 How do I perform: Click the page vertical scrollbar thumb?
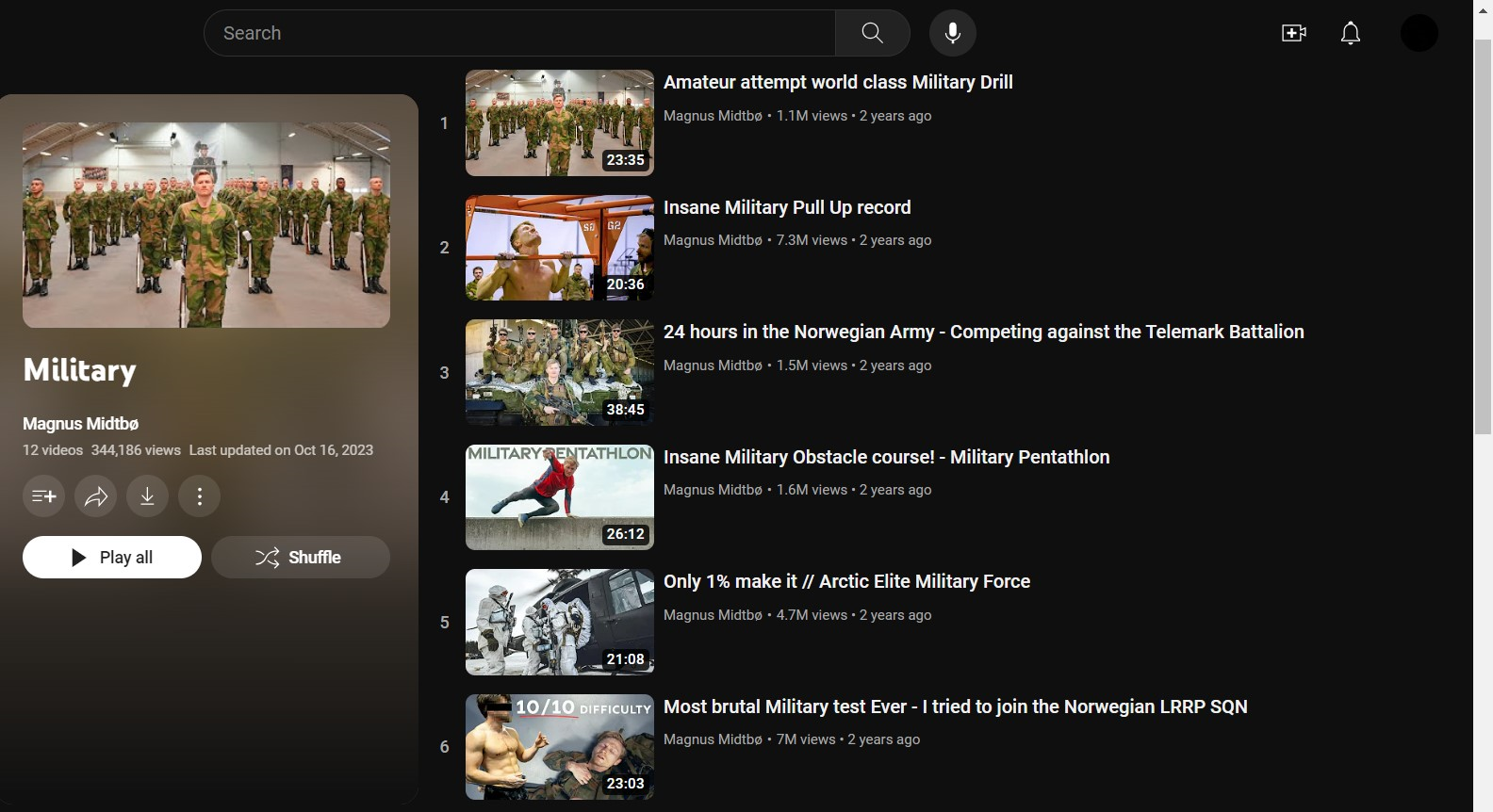(1483, 235)
